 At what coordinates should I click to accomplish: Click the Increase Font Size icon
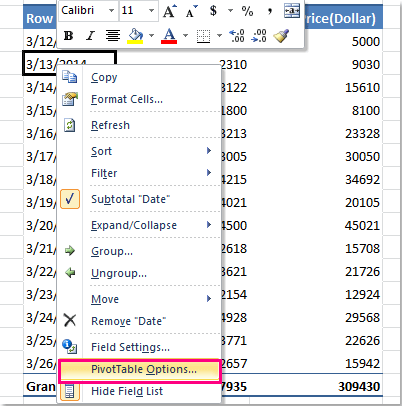[169, 11]
